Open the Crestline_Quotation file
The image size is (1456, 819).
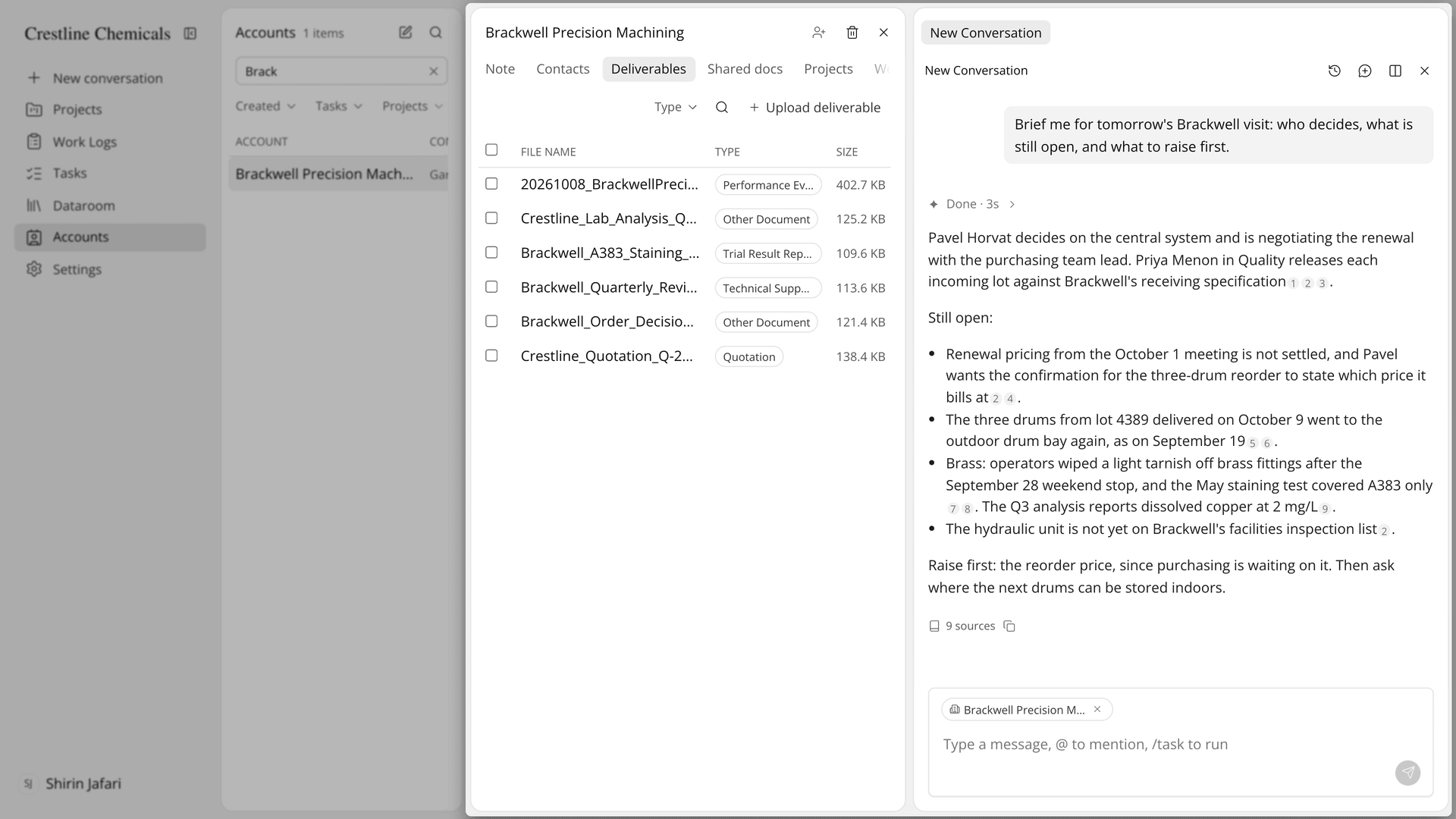click(x=607, y=356)
